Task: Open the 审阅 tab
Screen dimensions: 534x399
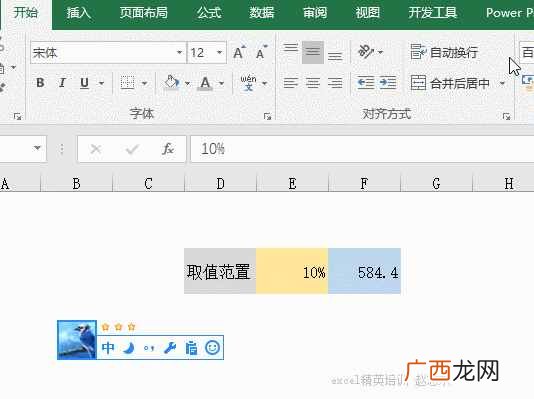Action: click(315, 13)
